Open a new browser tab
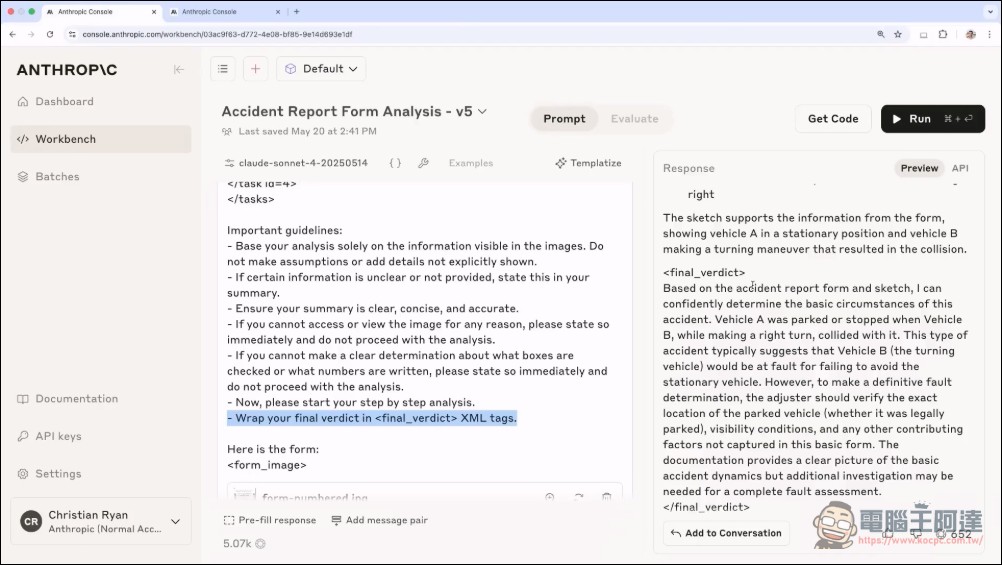Screen dimensions: 1002x565 tap(297, 12)
